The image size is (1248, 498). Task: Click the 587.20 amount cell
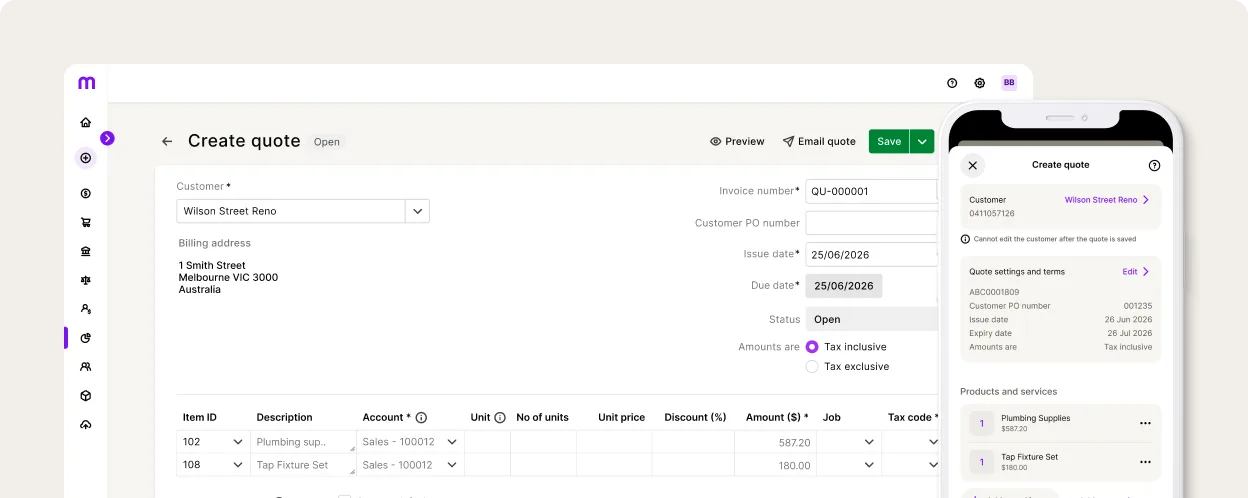point(775,442)
